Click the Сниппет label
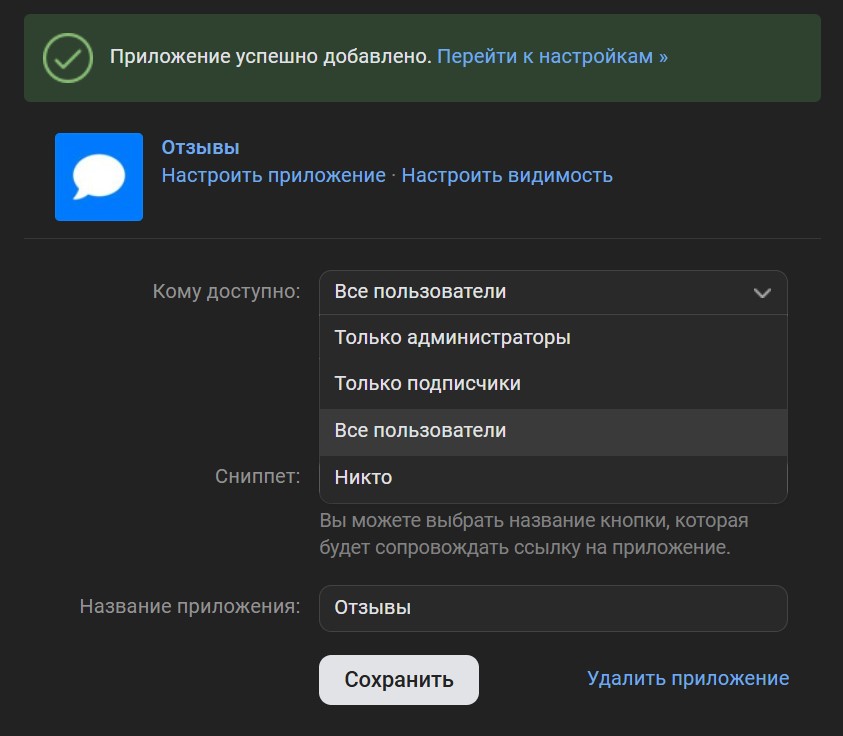843x736 pixels. coord(258,476)
